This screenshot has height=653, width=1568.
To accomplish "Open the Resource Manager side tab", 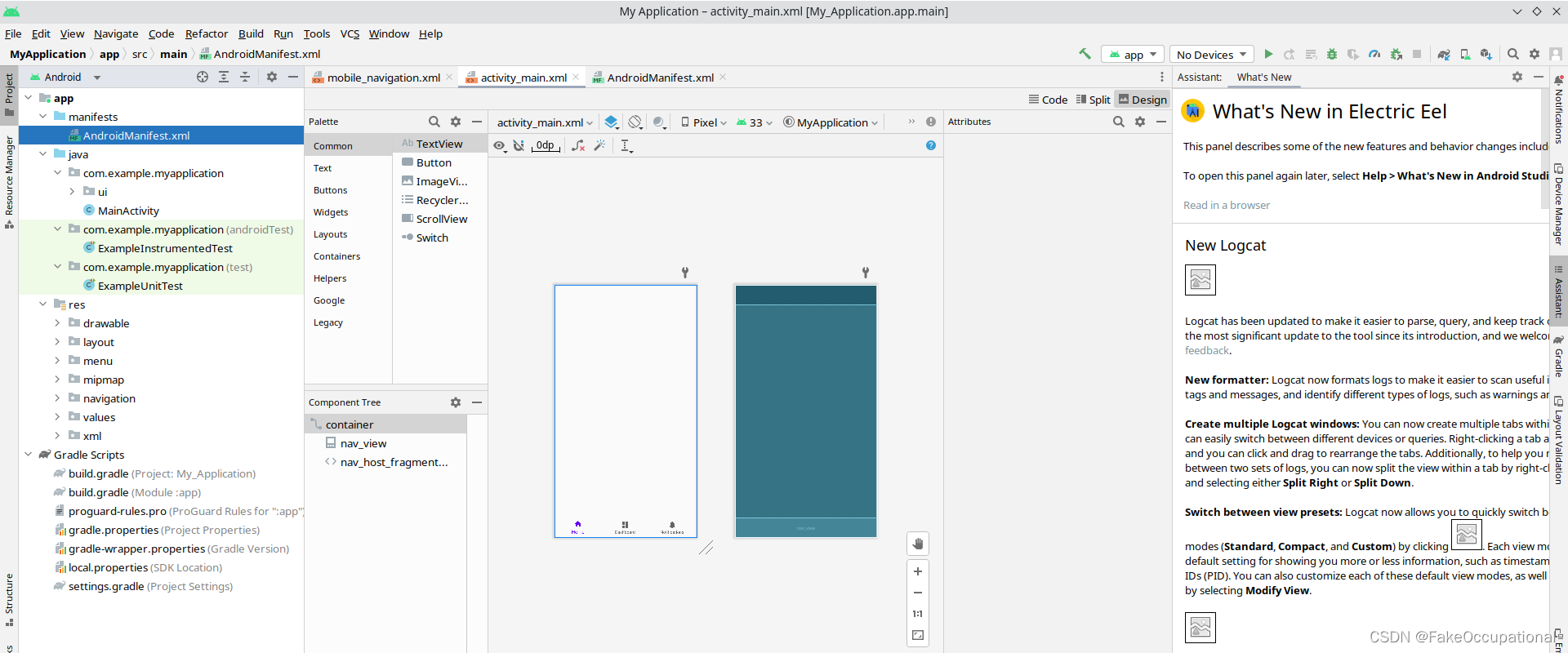I will 9,181.
